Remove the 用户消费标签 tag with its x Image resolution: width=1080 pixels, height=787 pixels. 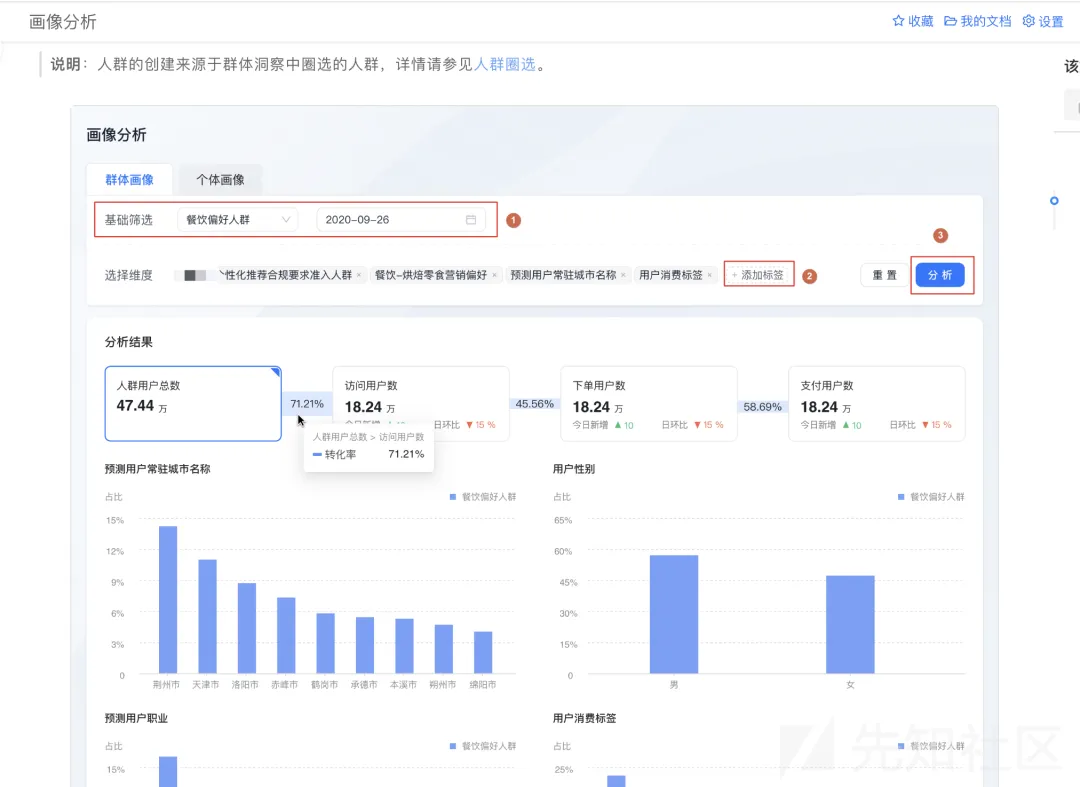tap(709, 275)
